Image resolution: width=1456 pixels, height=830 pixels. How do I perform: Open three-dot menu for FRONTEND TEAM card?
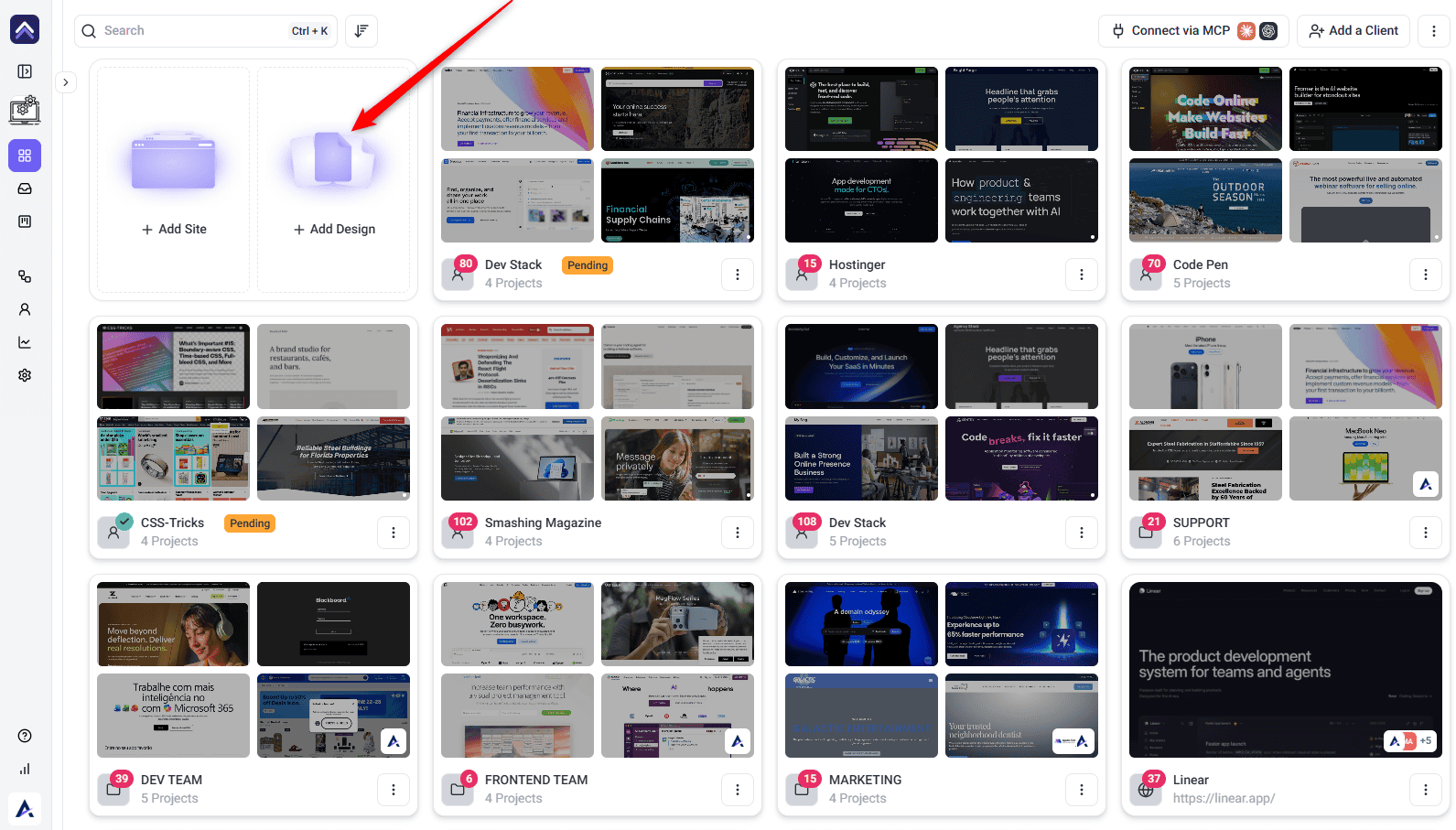[x=738, y=790]
